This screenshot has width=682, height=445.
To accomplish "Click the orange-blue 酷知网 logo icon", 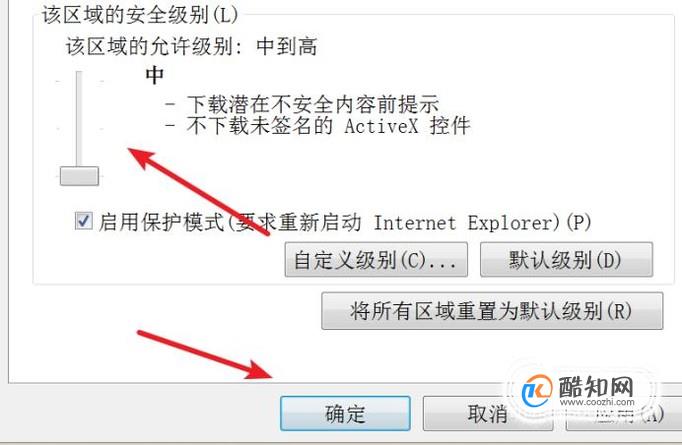I will pyautogui.click(x=537, y=391).
